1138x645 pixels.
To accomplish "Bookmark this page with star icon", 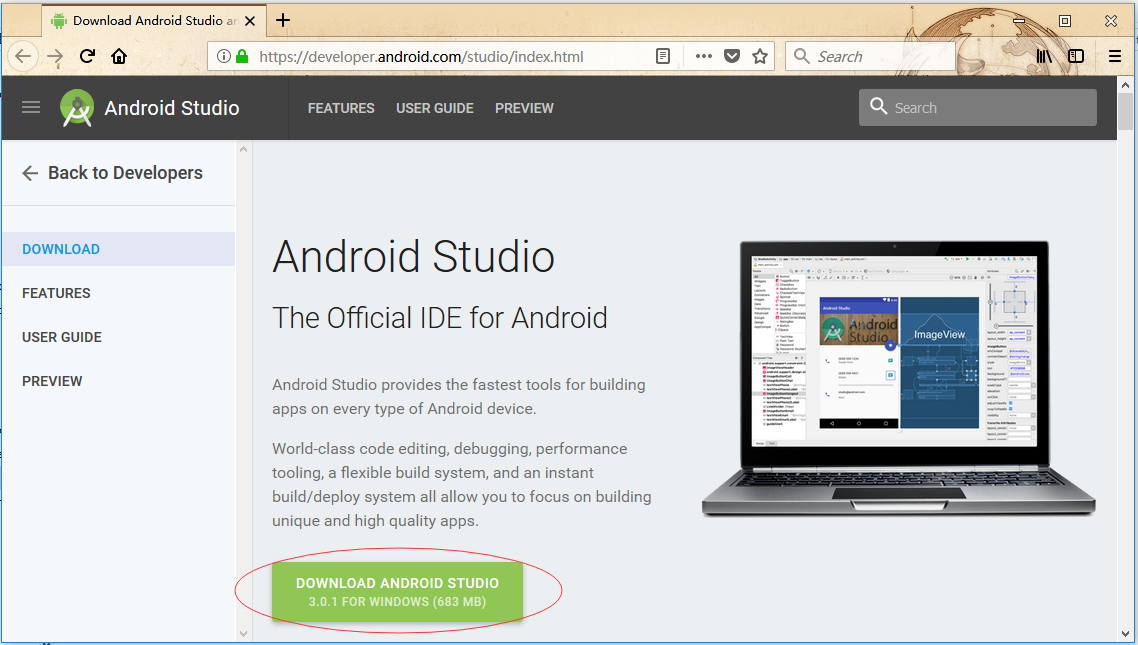I will pos(760,57).
